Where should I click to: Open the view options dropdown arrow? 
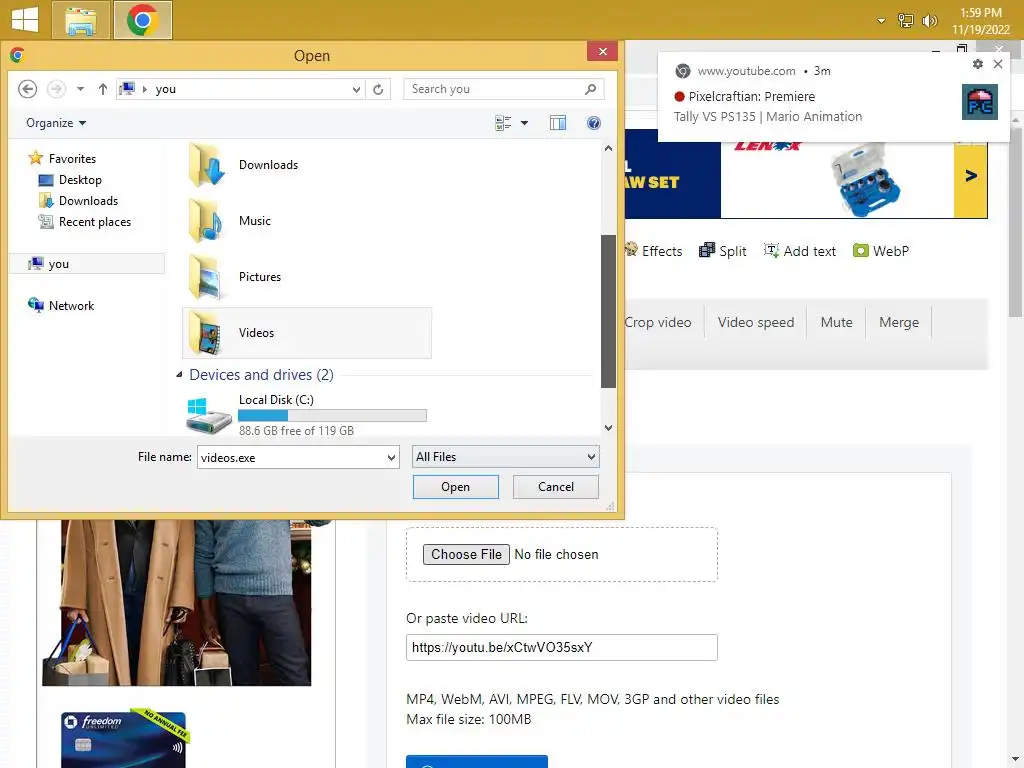tap(524, 123)
